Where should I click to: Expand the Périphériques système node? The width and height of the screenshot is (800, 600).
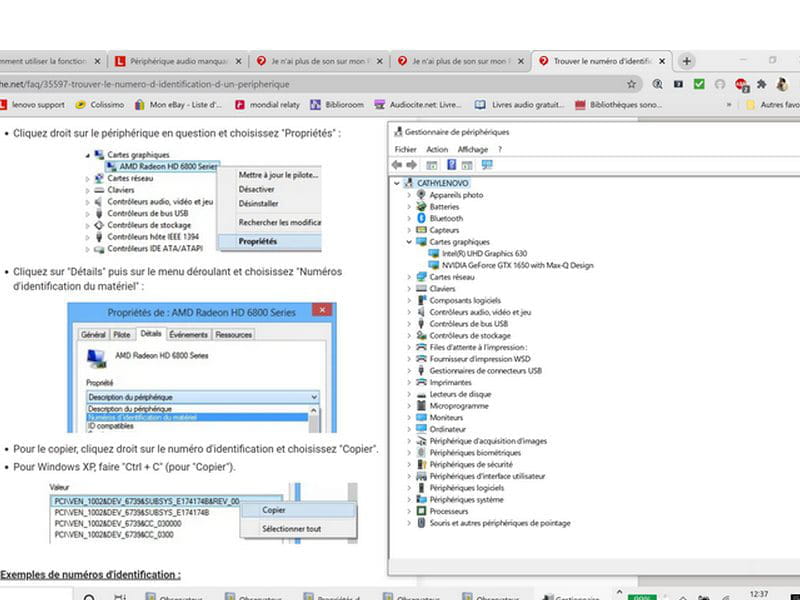coord(409,500)
